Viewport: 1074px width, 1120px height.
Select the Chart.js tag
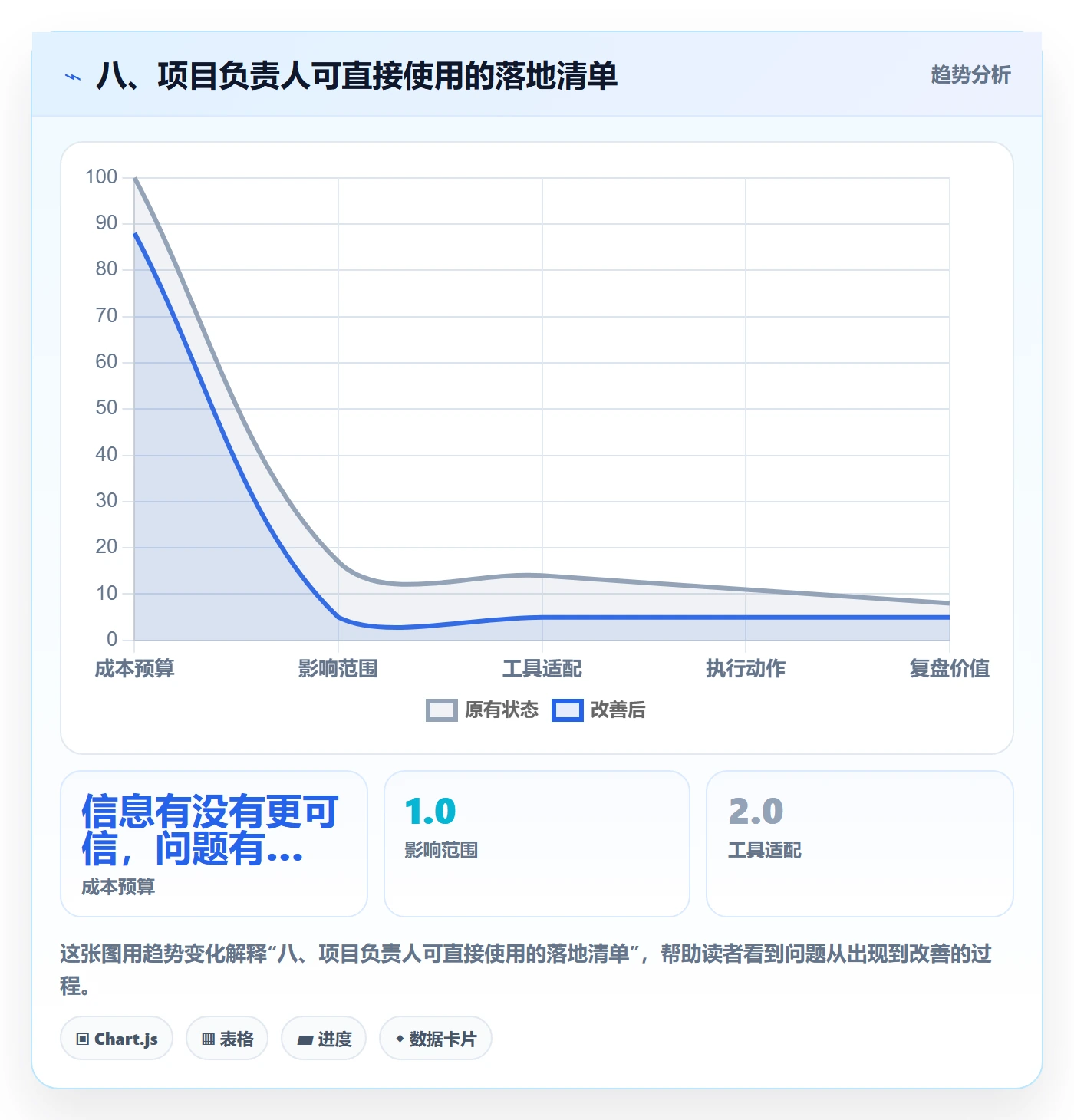(x=117, y=1039)
